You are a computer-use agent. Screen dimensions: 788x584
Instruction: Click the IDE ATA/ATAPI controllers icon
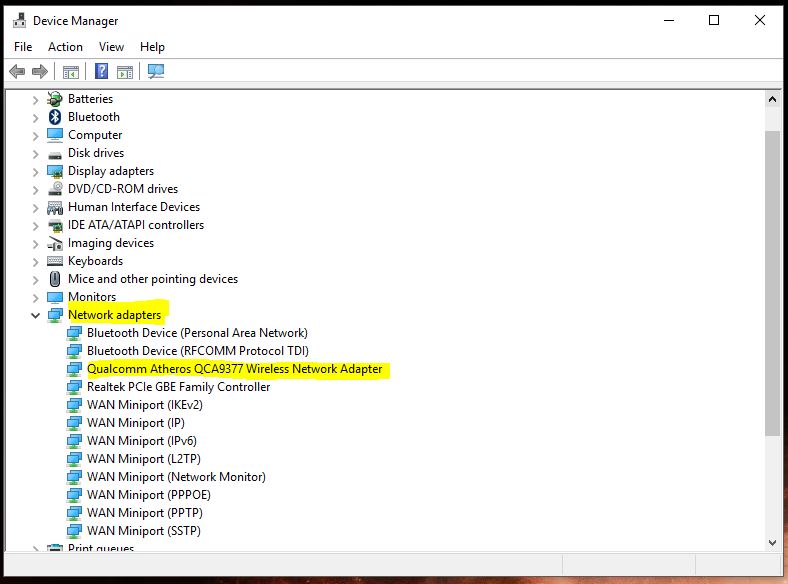55,225
